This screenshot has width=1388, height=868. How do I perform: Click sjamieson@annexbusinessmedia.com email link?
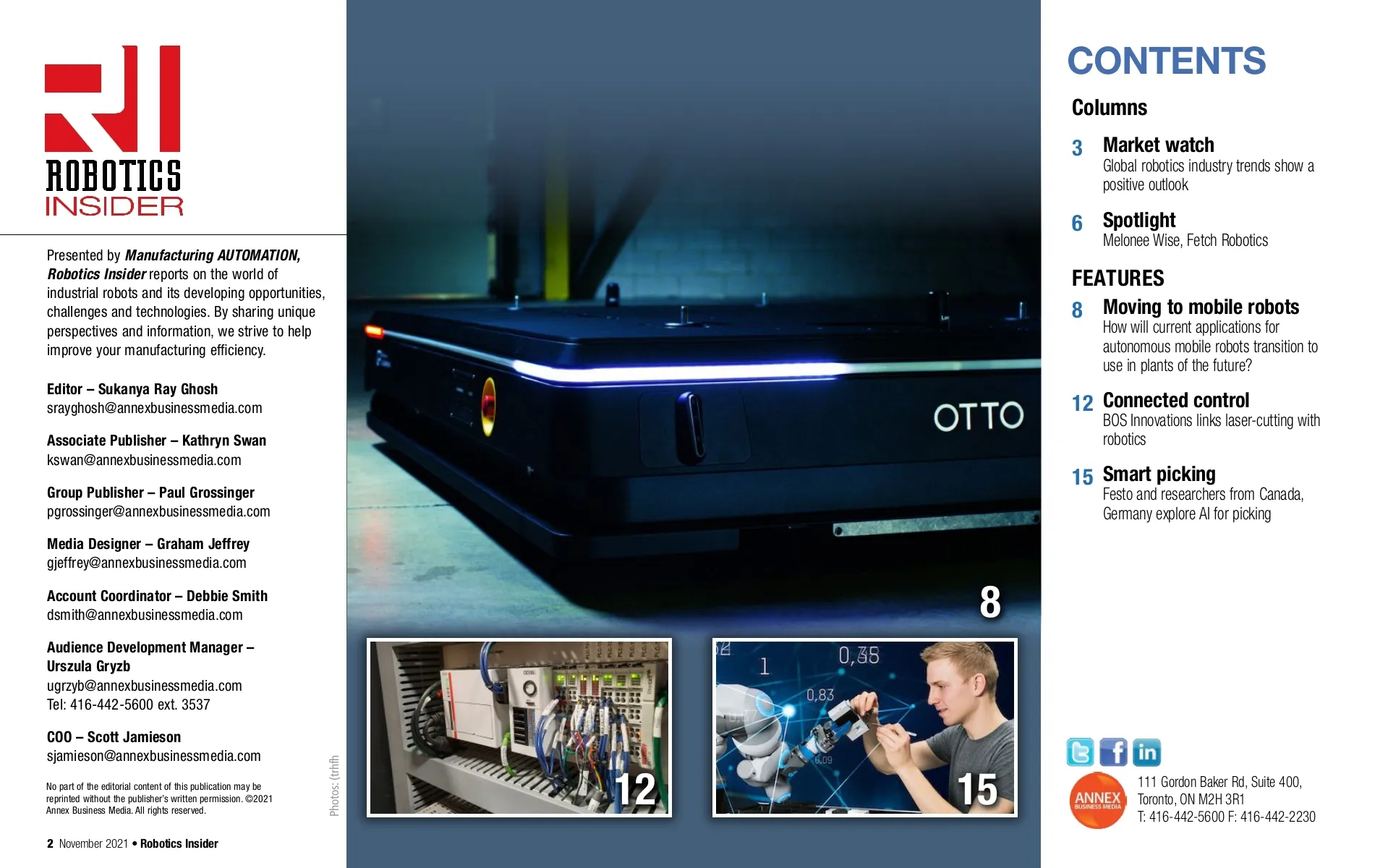click(153, 757)
